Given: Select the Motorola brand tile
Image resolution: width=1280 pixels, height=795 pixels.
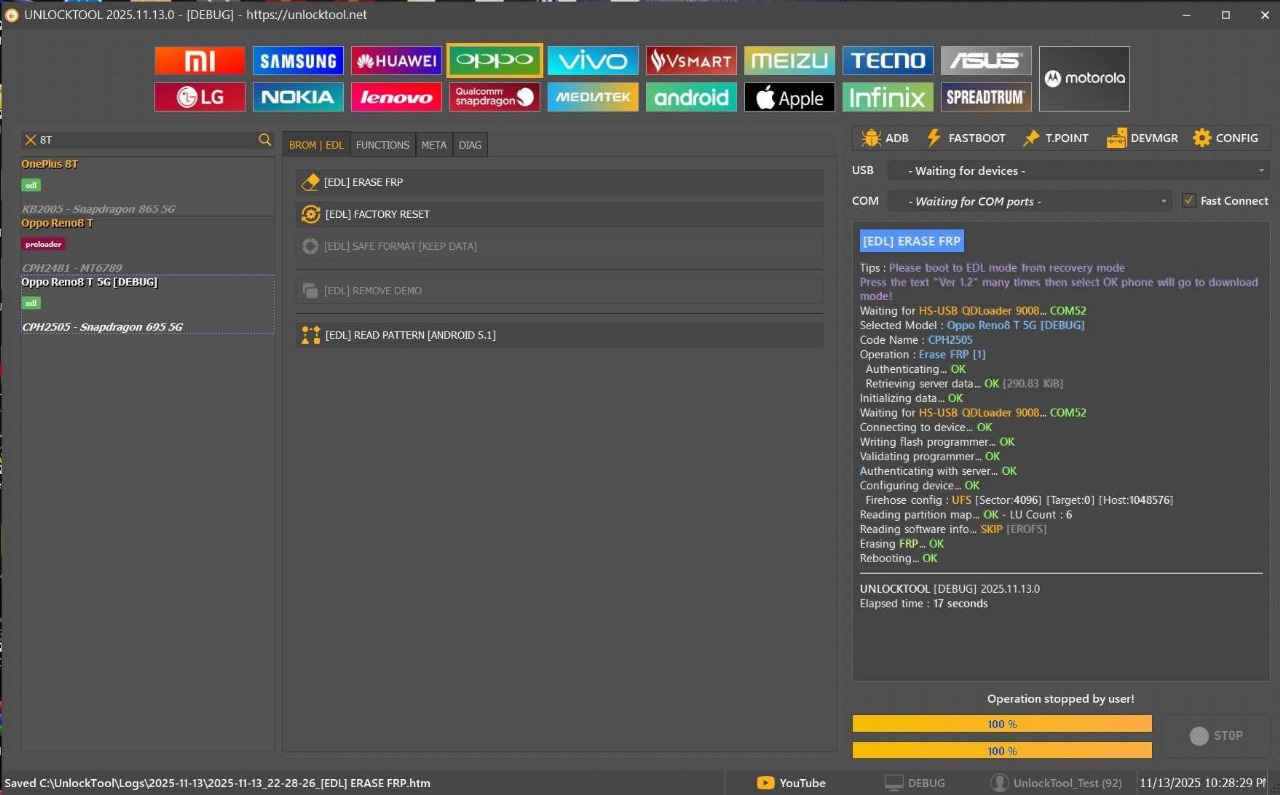Looking at the screenshot, I should [x=1084, y=79].
